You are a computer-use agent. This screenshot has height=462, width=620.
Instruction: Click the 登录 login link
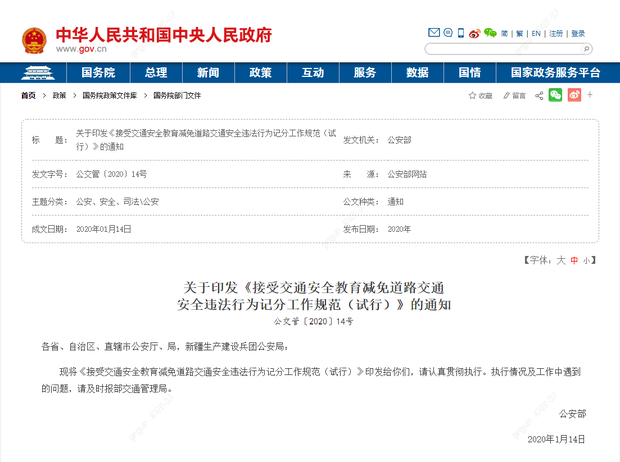click(x=578, y=34)
